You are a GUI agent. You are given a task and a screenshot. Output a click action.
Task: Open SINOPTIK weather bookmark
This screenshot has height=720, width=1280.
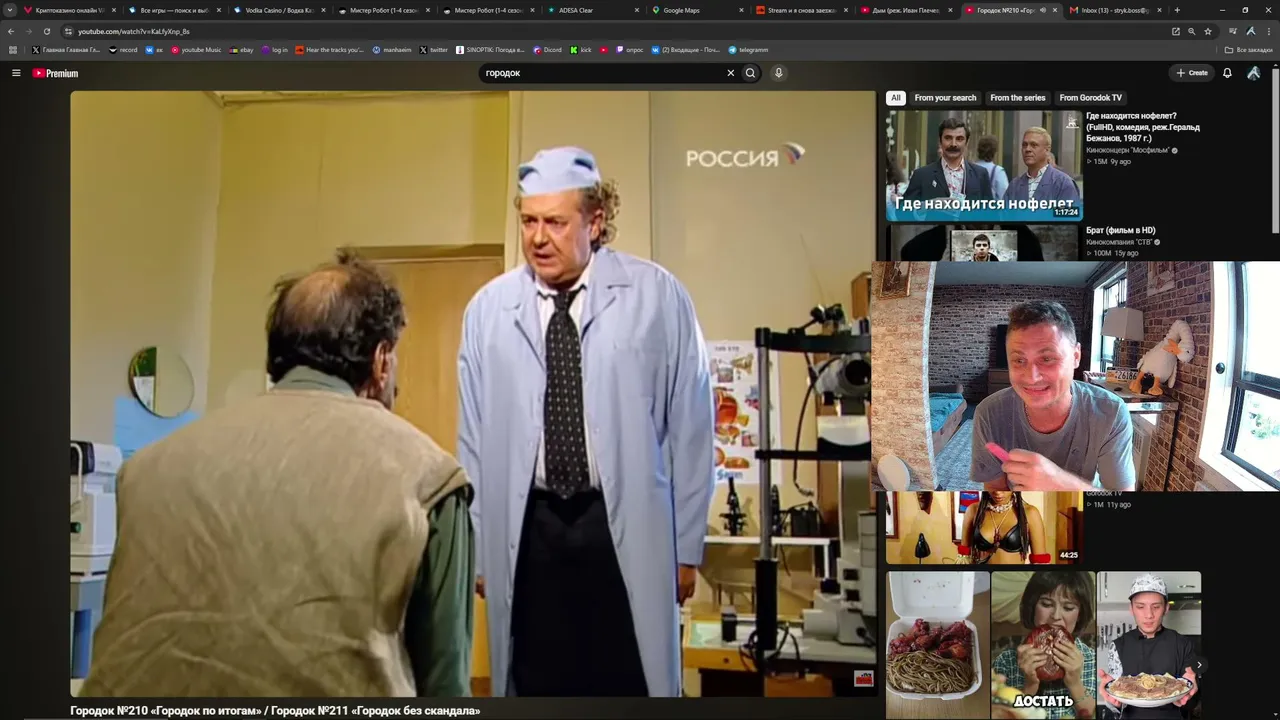[x=490, y=50]
